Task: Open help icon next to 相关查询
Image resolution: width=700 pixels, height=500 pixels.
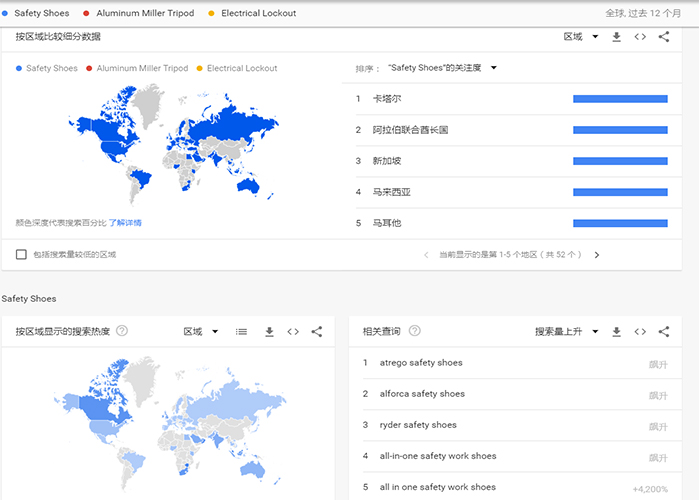Action: (414, 331)
